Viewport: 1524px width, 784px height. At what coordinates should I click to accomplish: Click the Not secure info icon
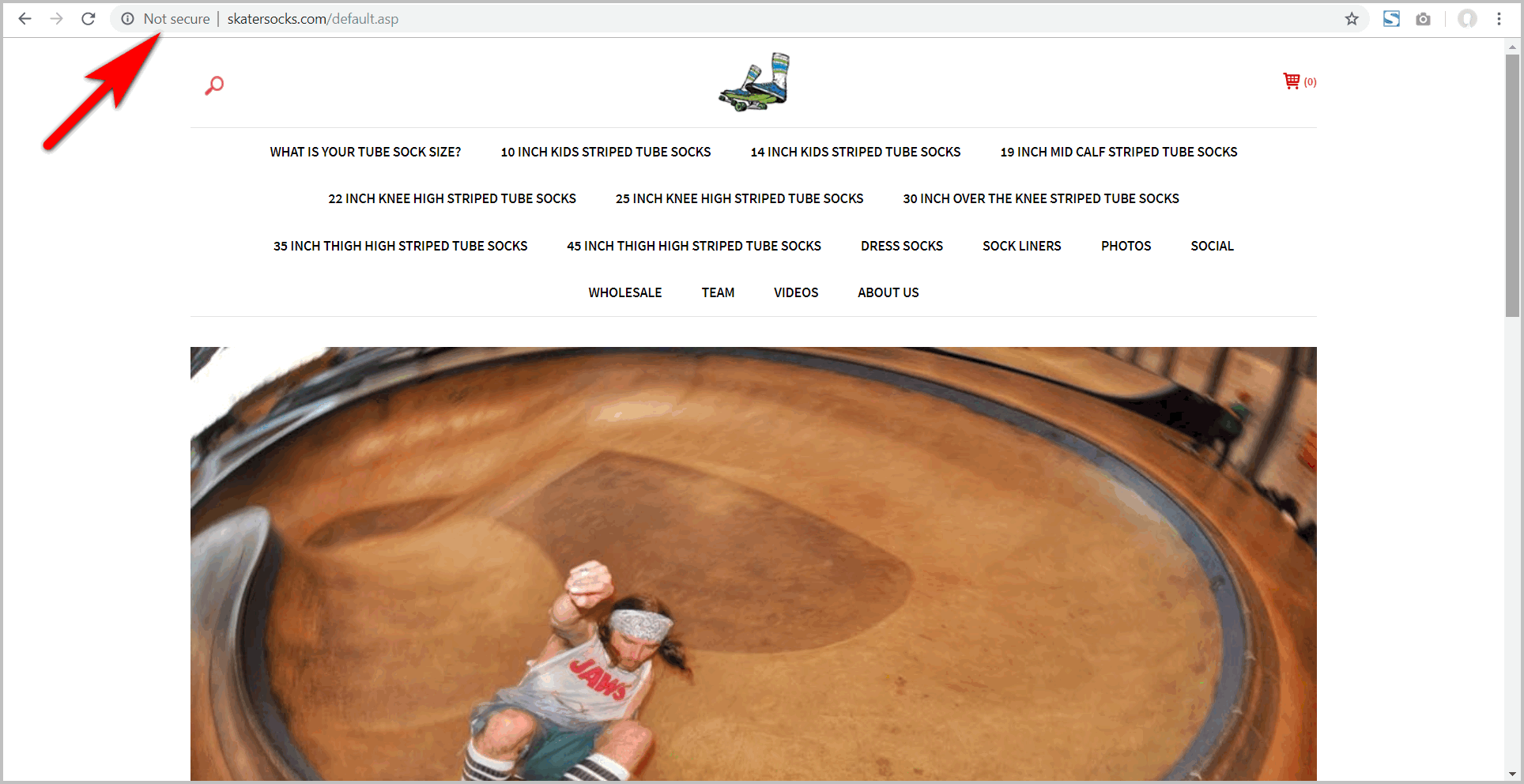click(127, 18)
